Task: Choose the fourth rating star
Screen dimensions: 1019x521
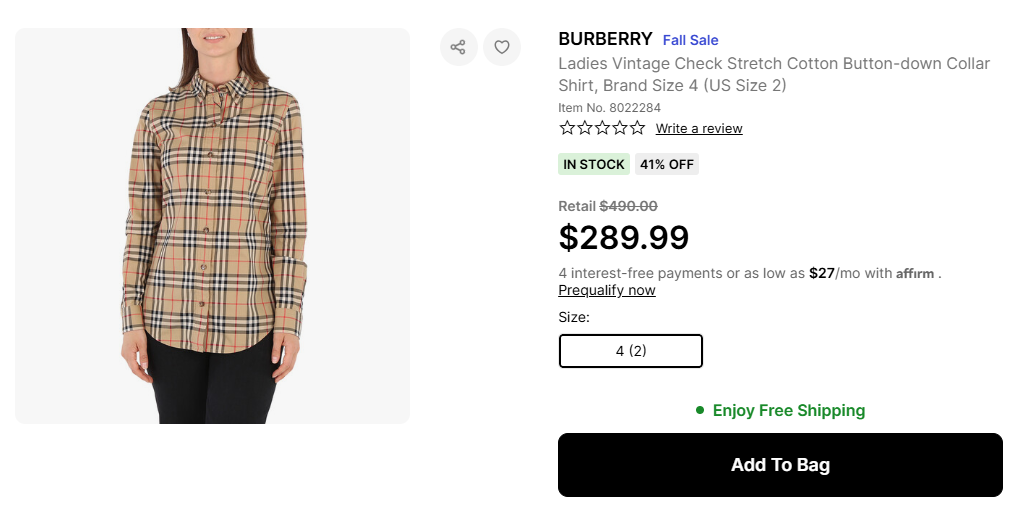Action: click(620, 128)
